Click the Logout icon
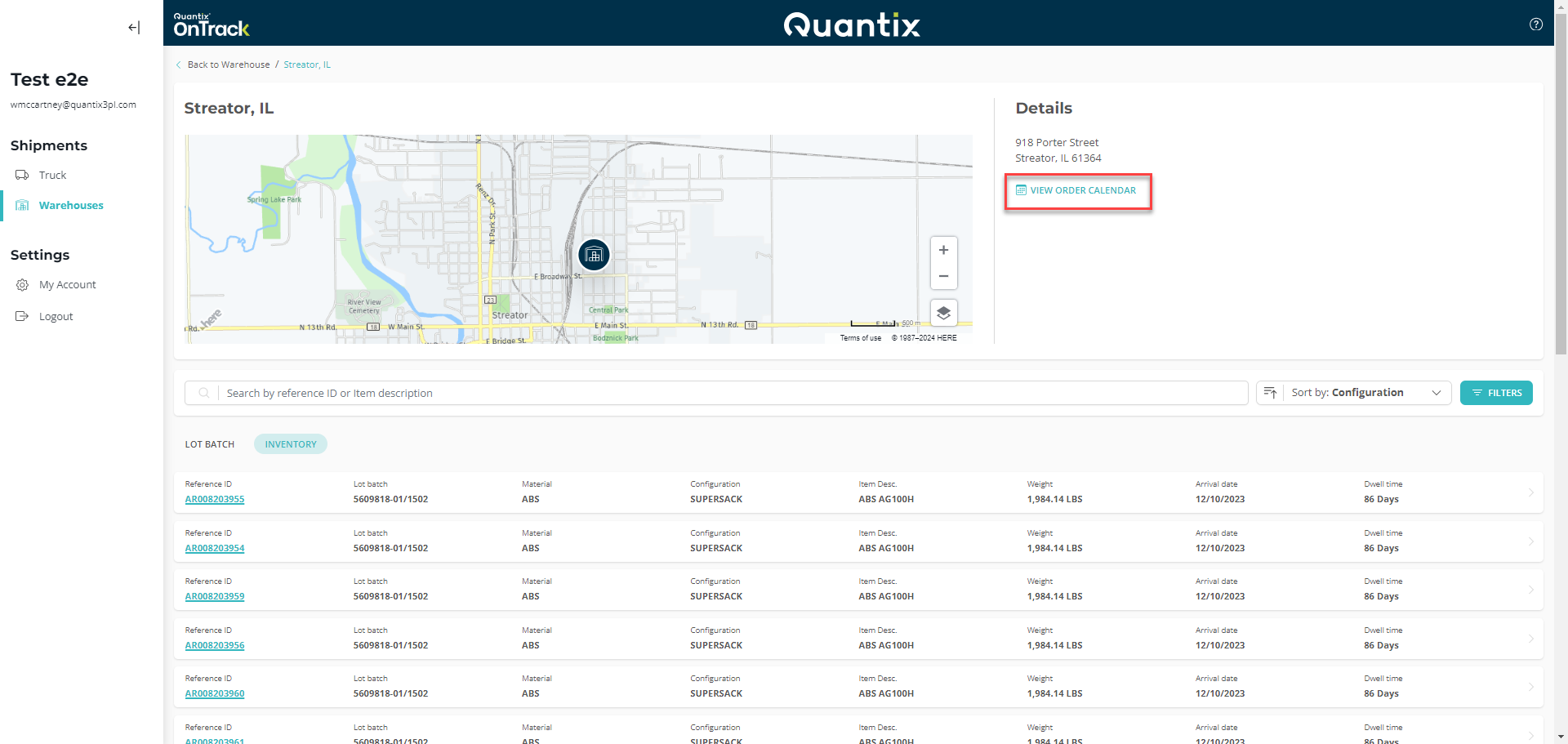 pyautogui.click(x=22, y=316)
